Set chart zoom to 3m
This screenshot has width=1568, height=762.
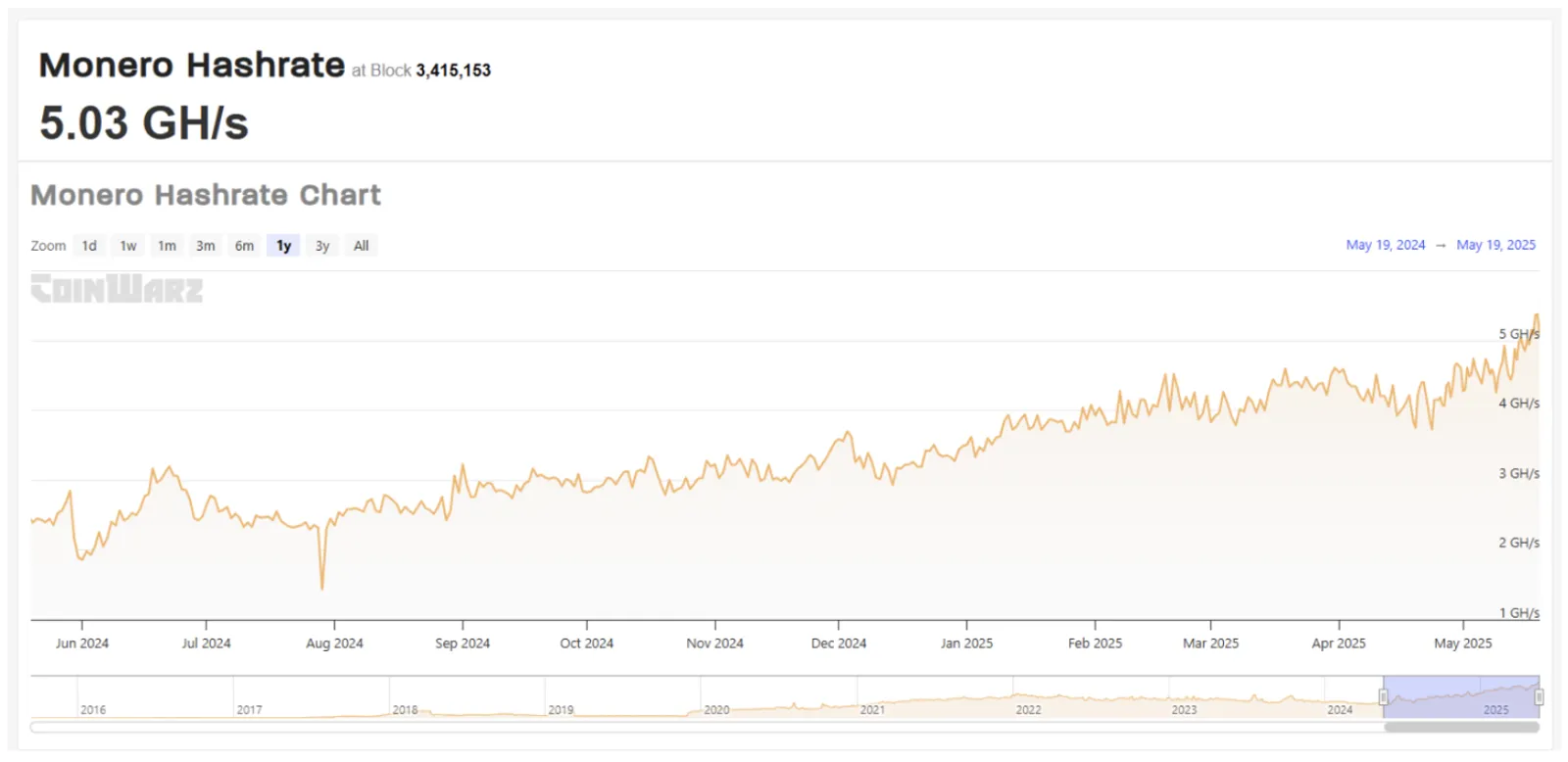click(206, 246)
